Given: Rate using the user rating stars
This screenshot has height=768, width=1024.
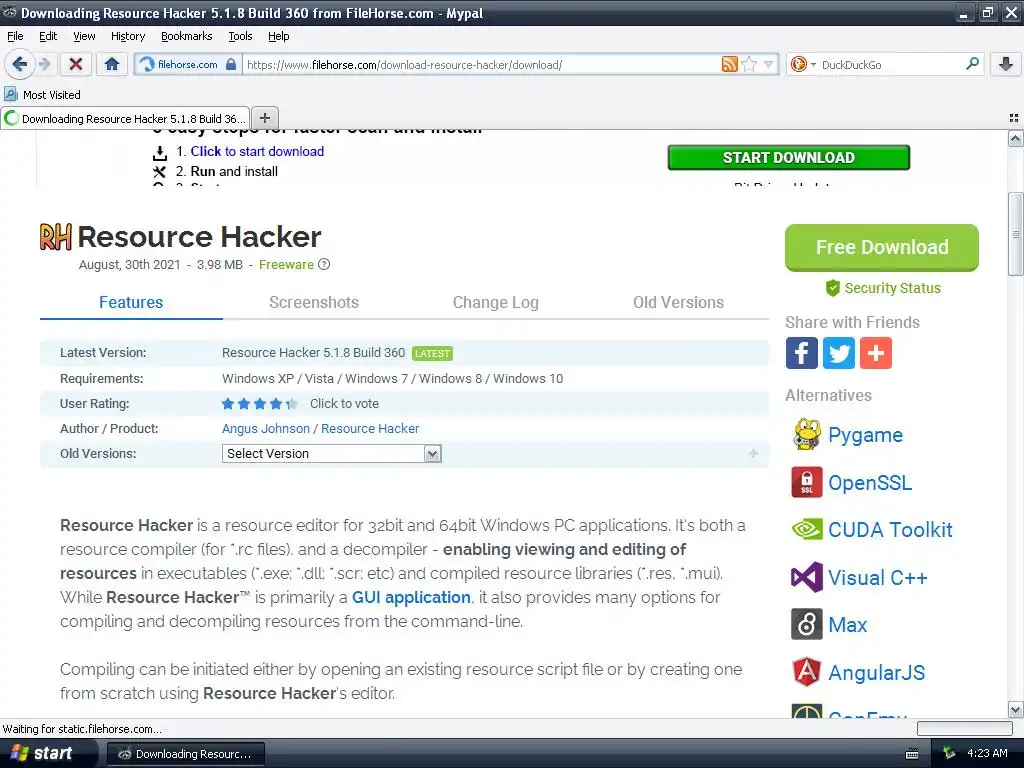Looking at the screenshot, I should pyautogui.click(x=259, y=404).
